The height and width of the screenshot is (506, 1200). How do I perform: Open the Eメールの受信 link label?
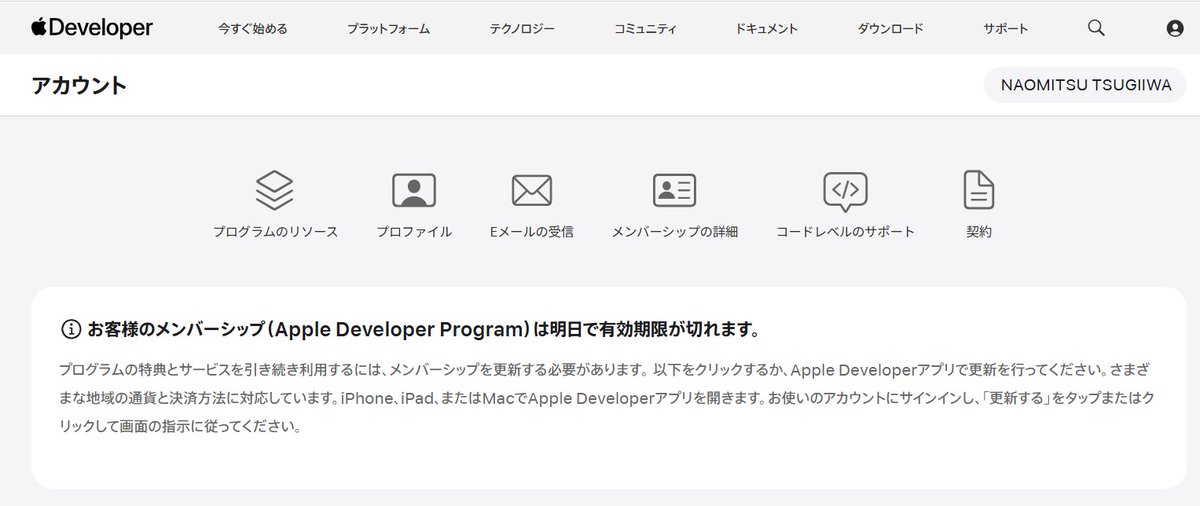(x=532, y=232)
